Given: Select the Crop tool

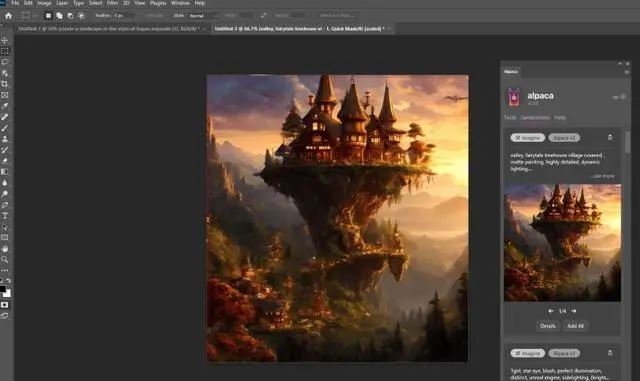Looking at the screenshot, I should click(x=4, y=84).
